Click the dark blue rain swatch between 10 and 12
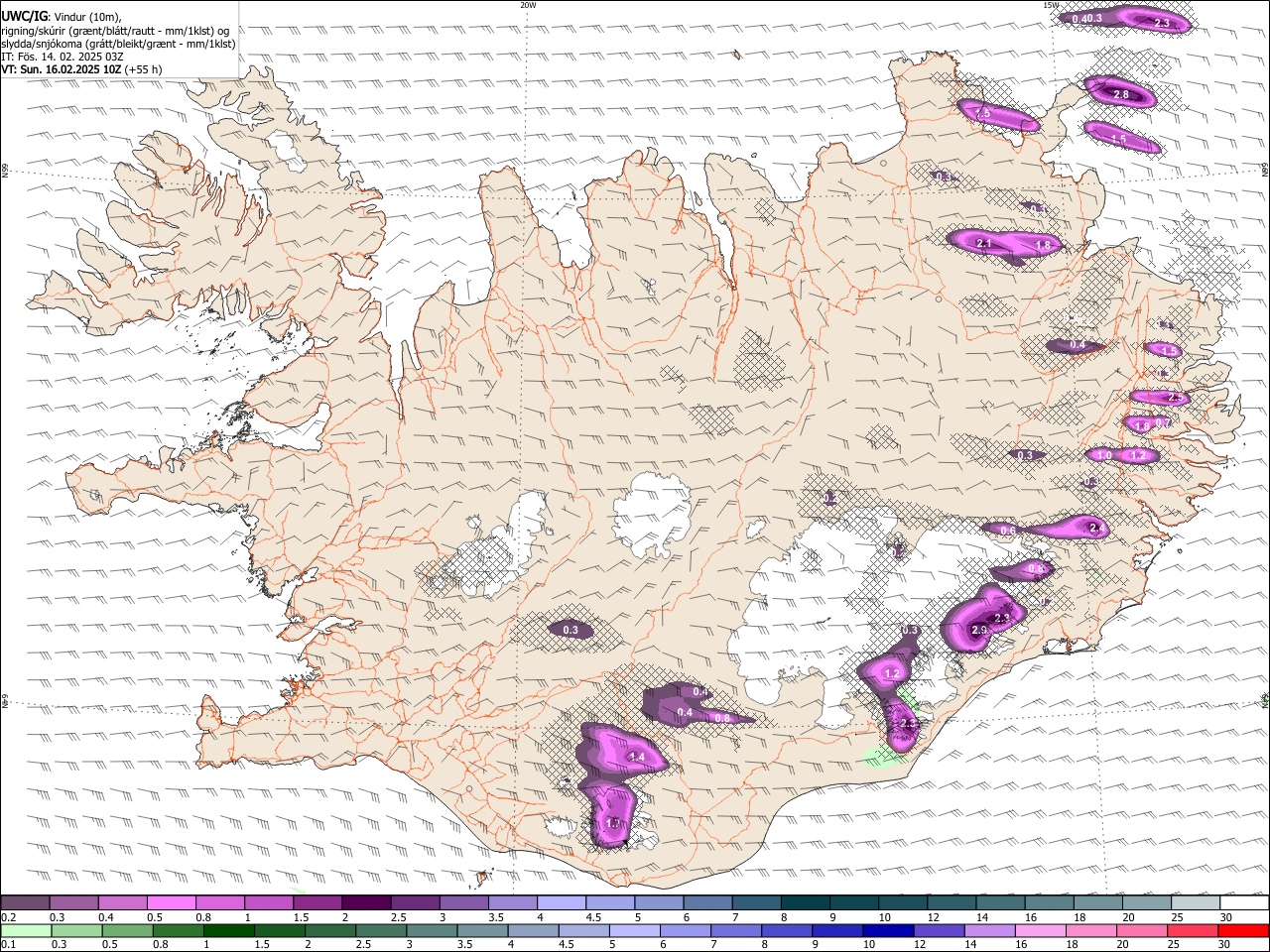1270x952 pixels. [x=886, y=930]
